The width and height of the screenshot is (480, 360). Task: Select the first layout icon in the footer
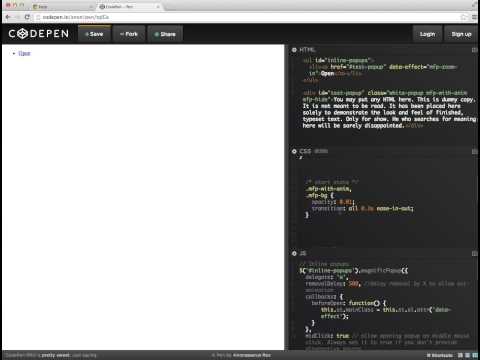click(x=460, y=355)
